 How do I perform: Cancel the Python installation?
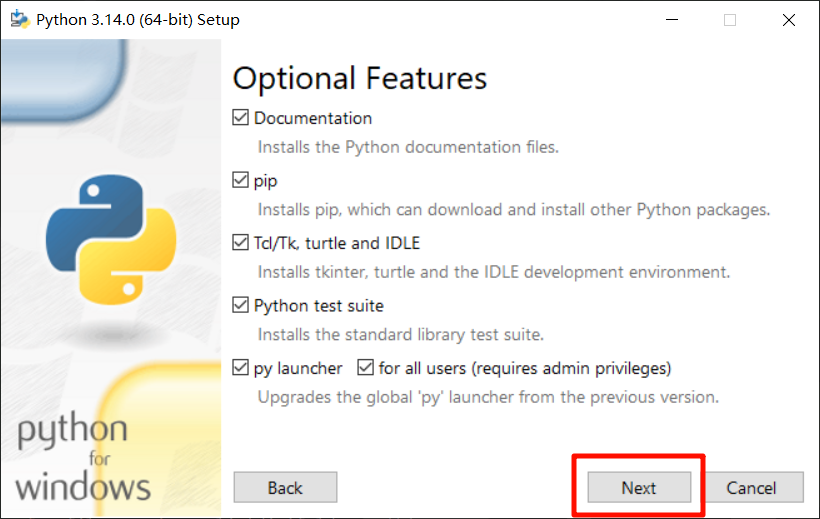(751, 488)
